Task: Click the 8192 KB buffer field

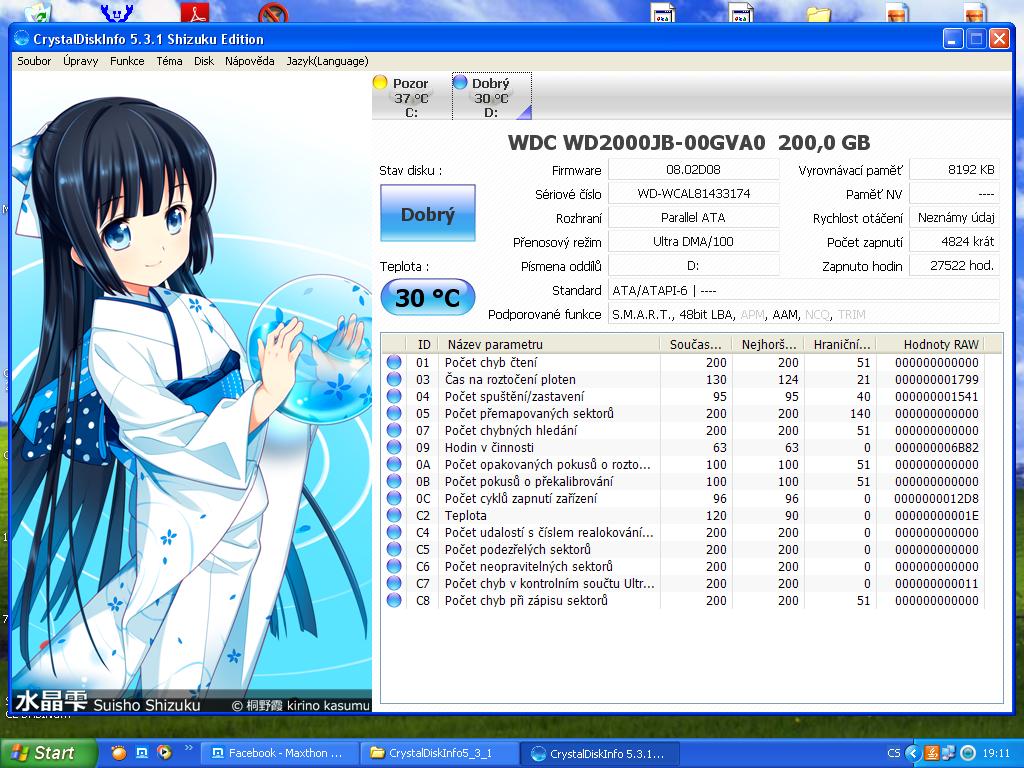Action: pos(954,170)
